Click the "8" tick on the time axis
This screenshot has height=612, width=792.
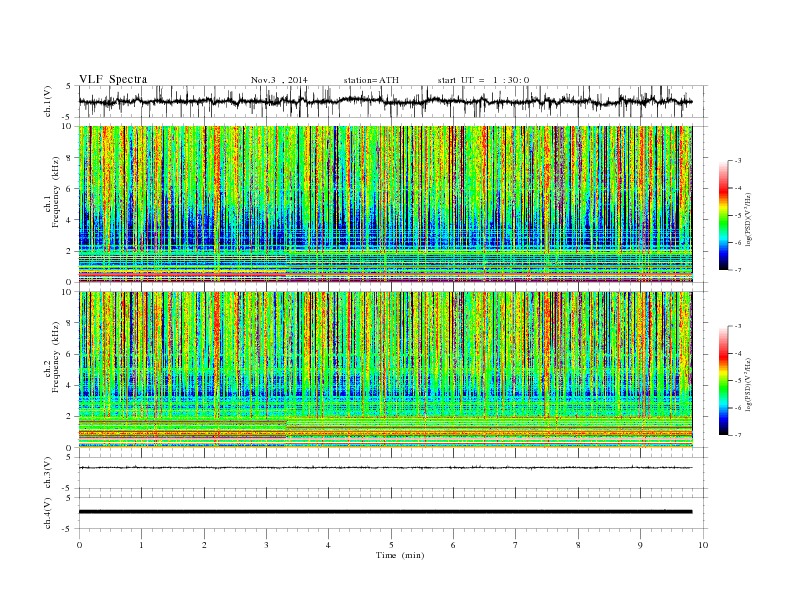pyautogui.click(x=578, y=545)
